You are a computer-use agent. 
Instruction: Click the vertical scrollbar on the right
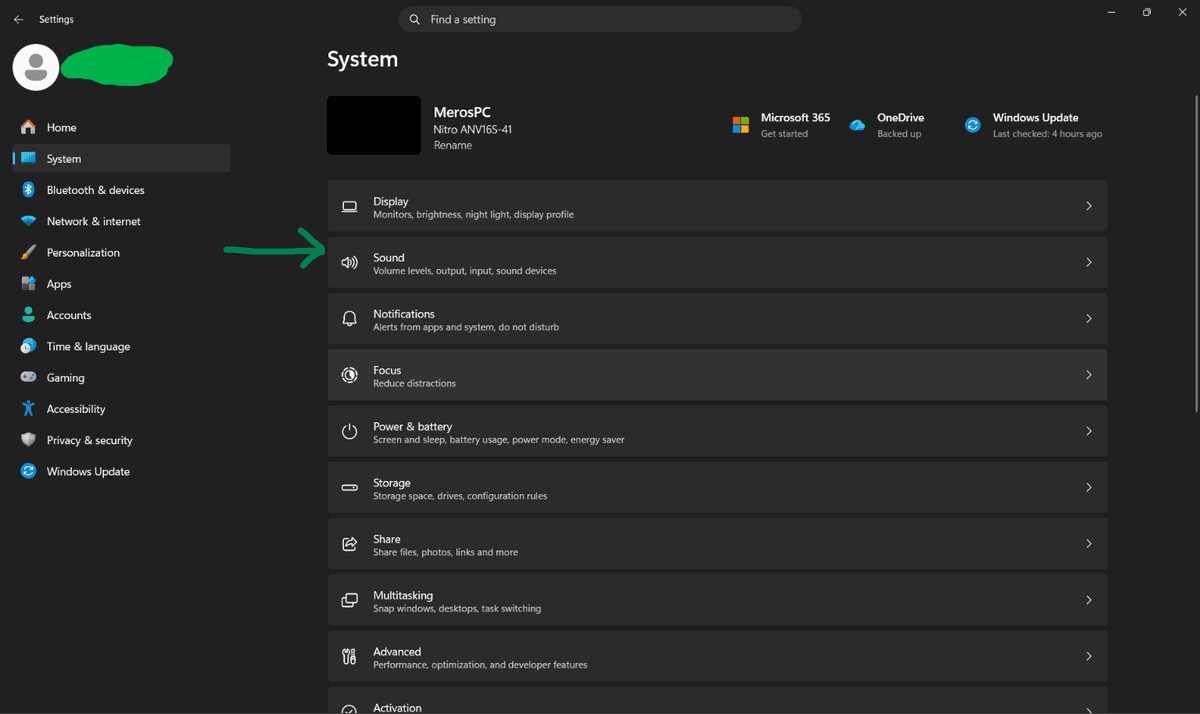click(x=1196, y=252)
